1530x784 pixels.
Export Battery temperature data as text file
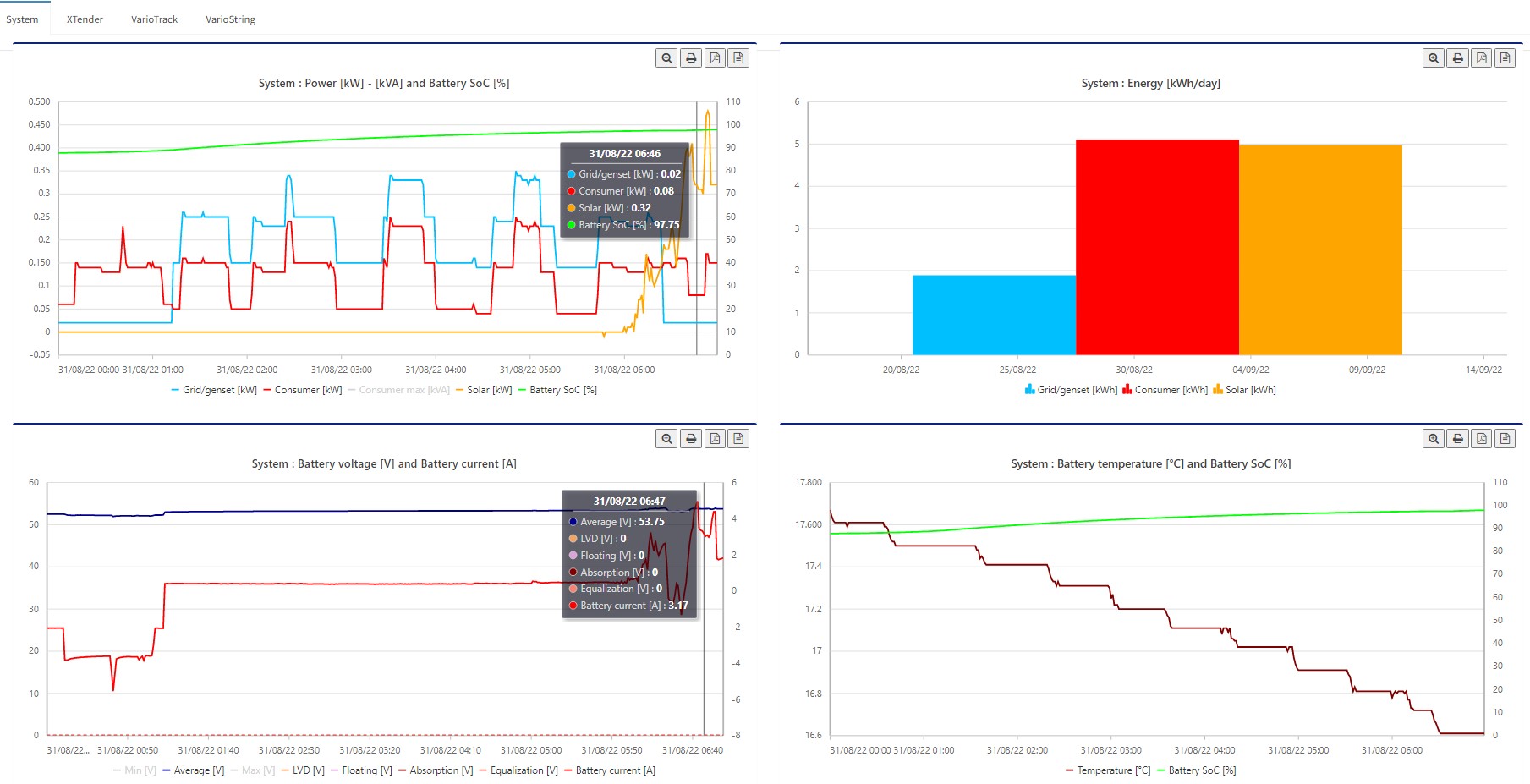tap(1505, 439)
